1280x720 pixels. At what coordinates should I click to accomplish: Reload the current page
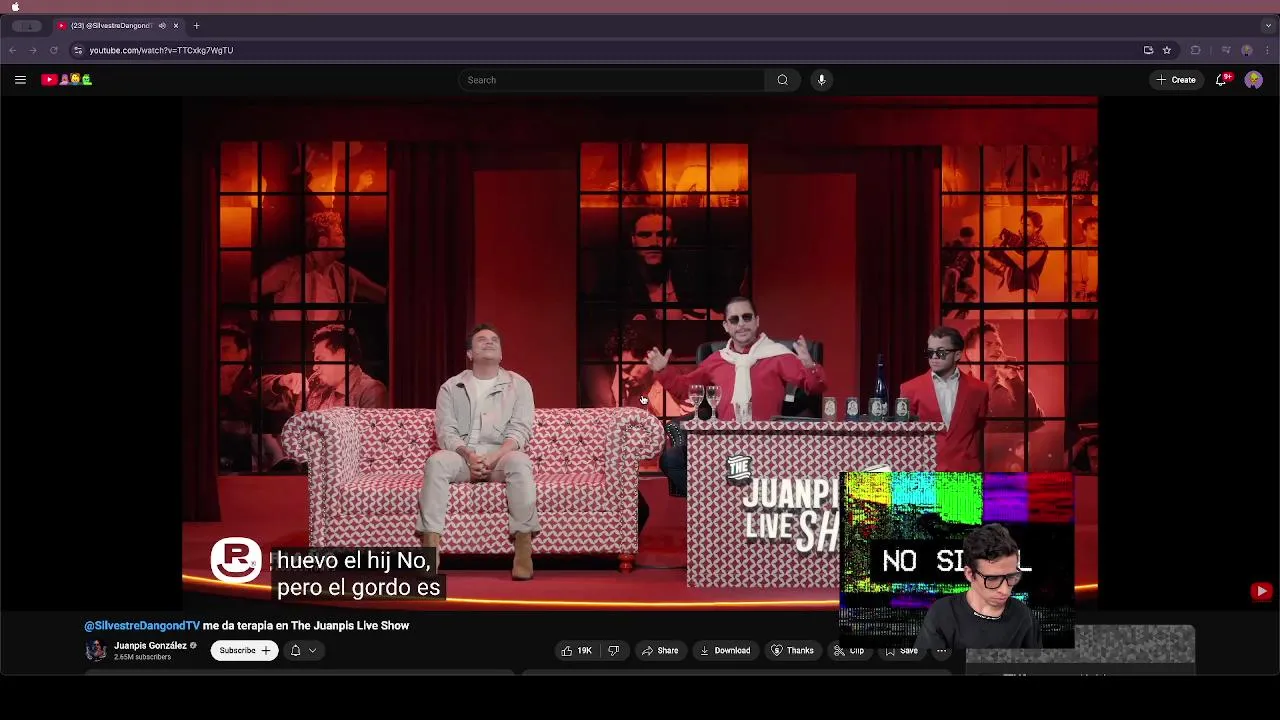tap(53, 50)
